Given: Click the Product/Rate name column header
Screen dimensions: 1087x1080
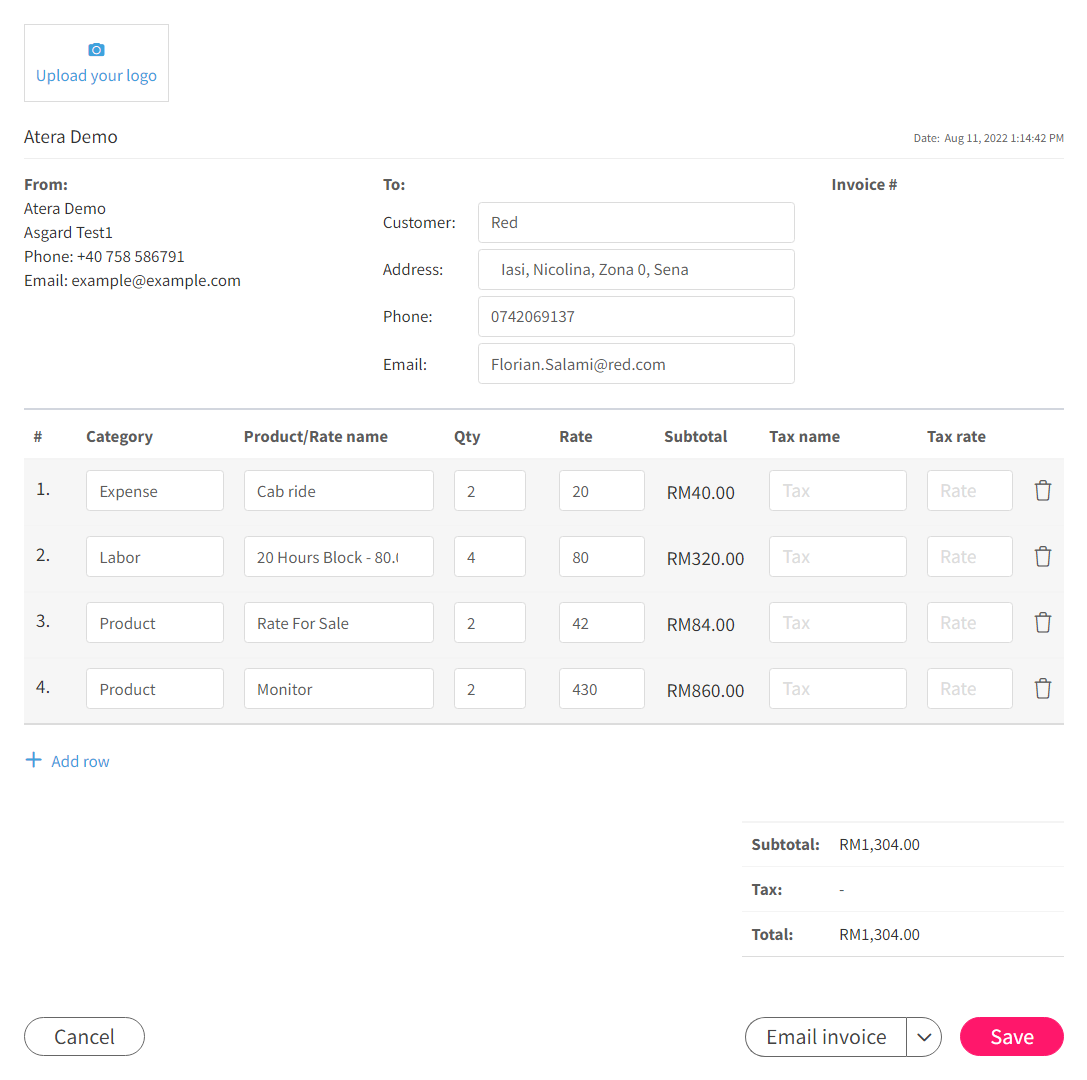Looking at the screenshot, I should [315, 437].
